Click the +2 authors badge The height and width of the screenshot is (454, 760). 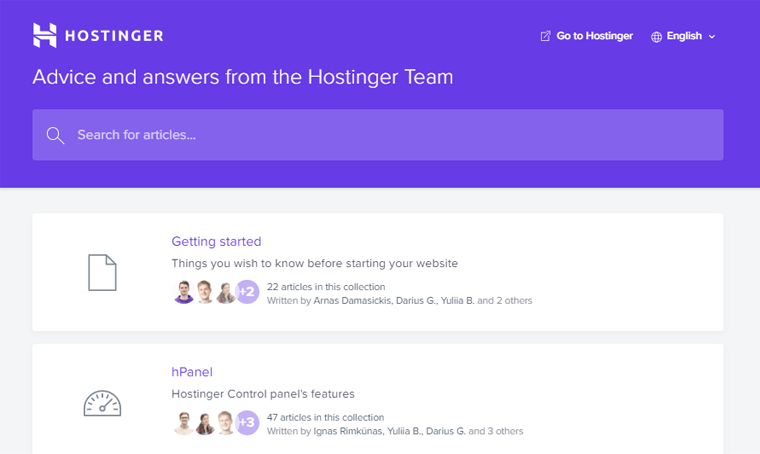247,292
